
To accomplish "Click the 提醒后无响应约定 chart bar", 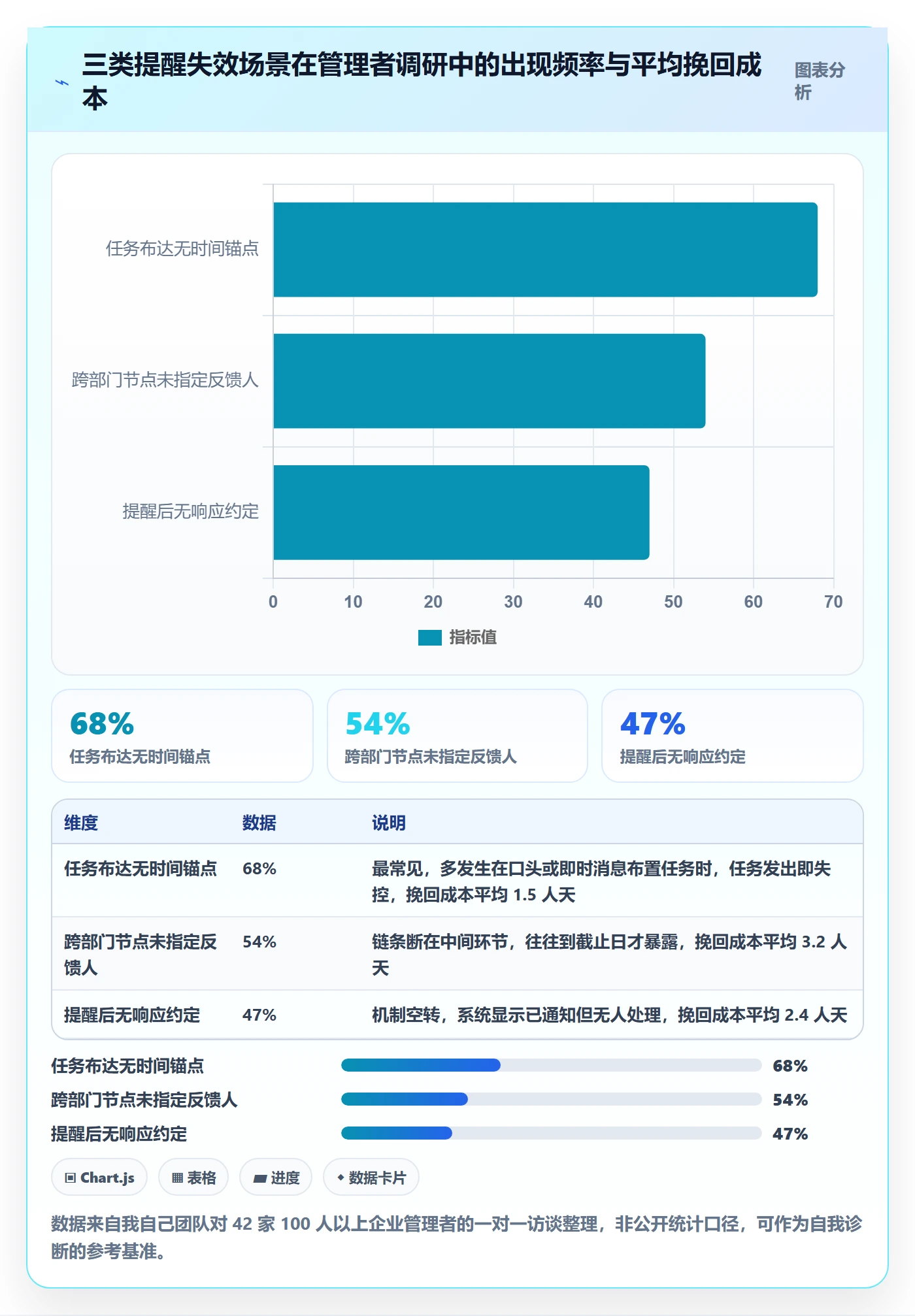I will coord(461,512).
